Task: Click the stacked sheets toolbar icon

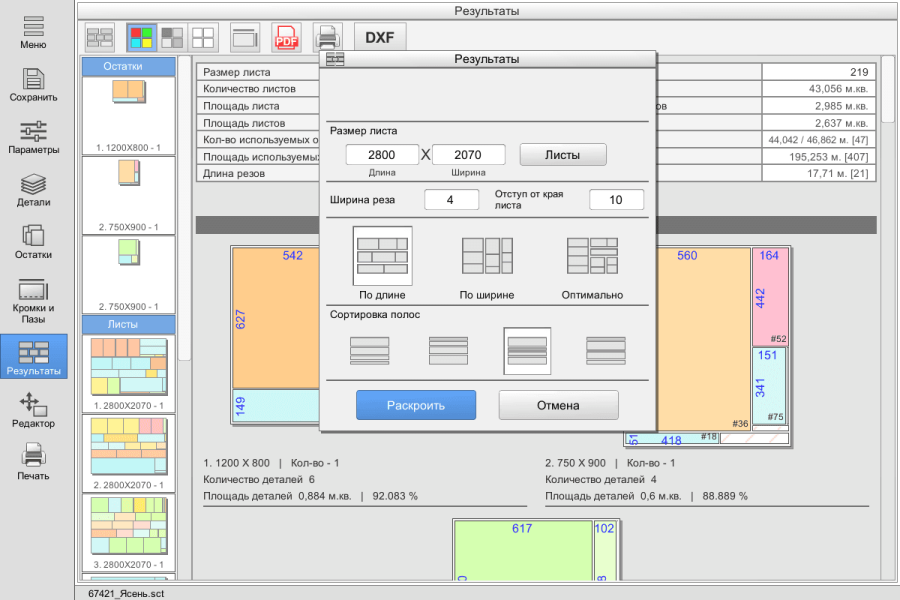Action: (x=245, y=37)
